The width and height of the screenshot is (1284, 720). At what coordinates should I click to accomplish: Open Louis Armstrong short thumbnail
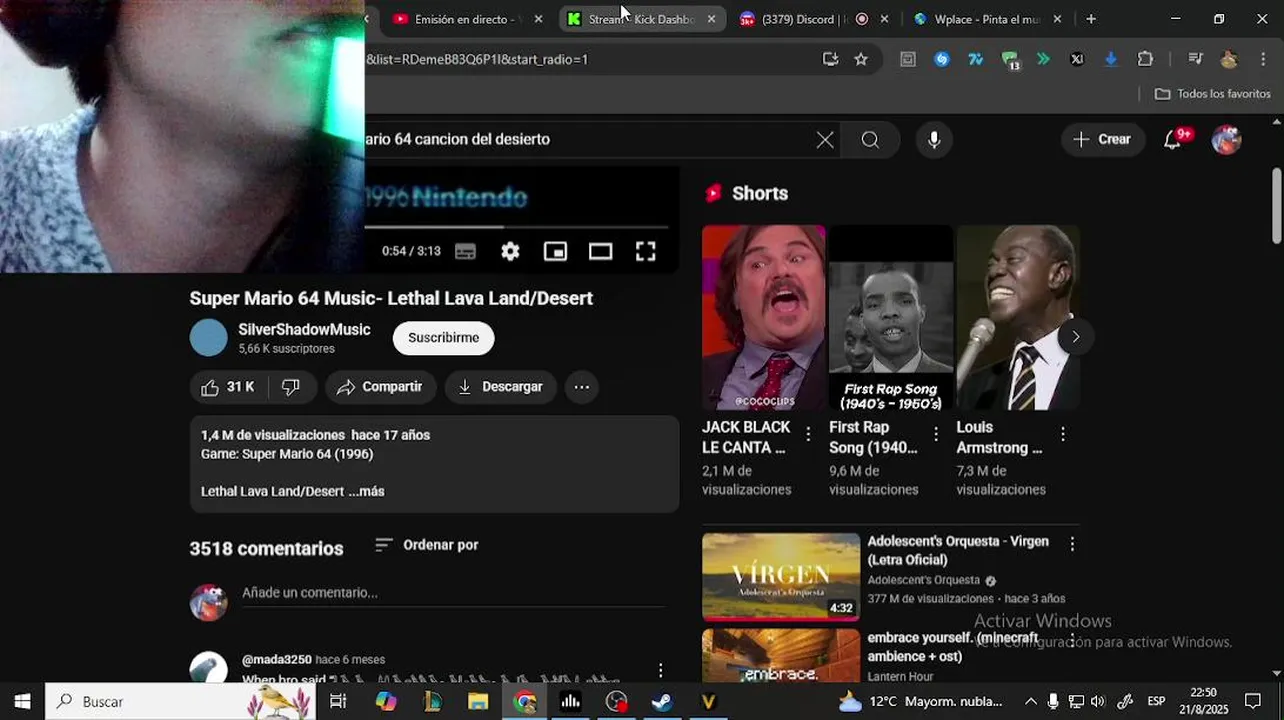(x=1018, y=318)
